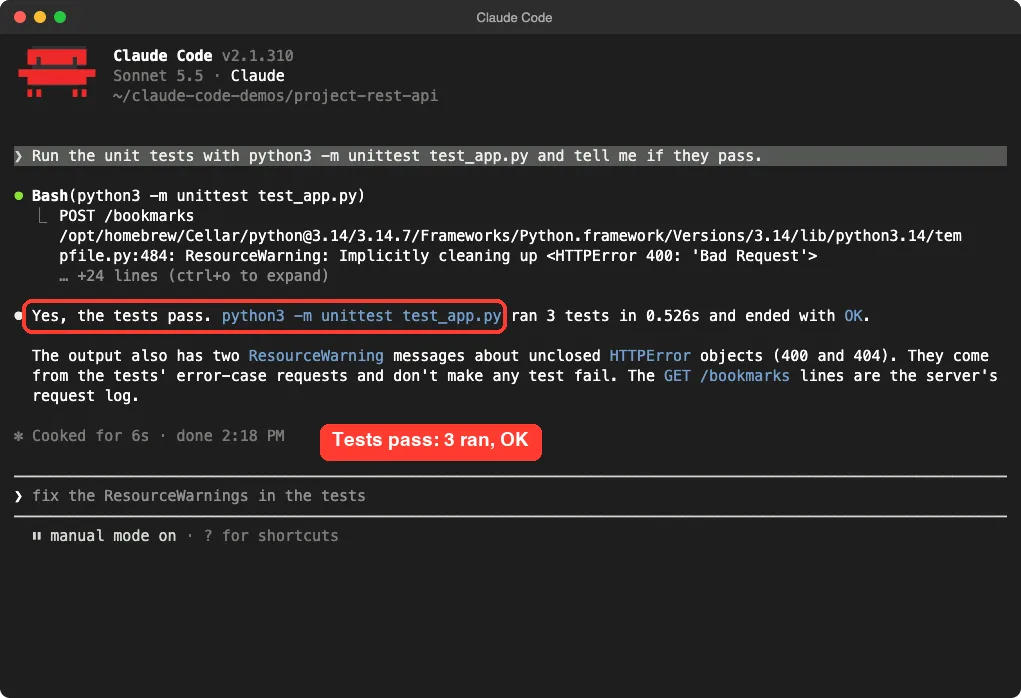Click the 'request log.' line of the response
1021x698 pixels.
(85, 396)
